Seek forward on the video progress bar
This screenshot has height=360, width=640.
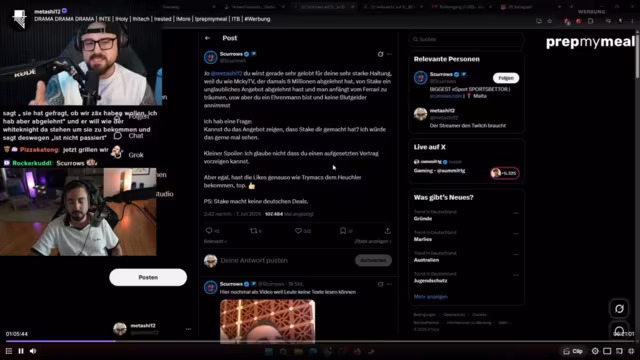(367, 341)
